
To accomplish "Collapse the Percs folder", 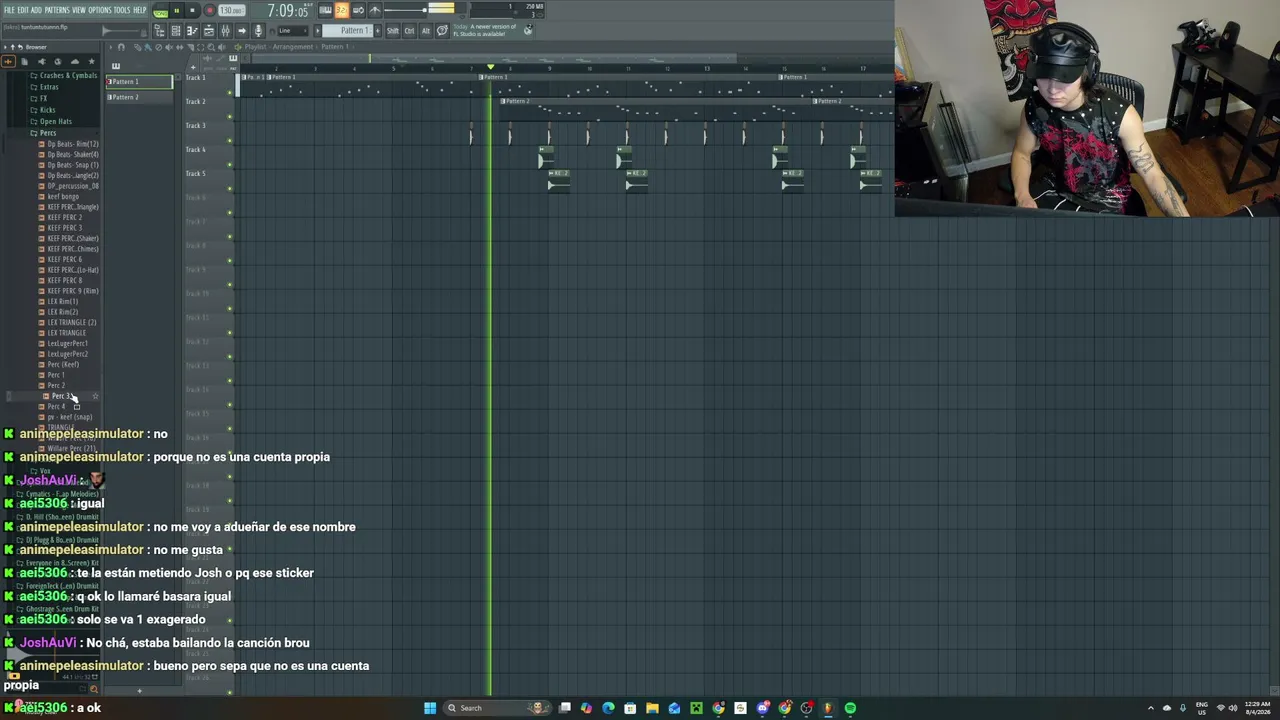I will pyautogui.click(x=48, y=133).
